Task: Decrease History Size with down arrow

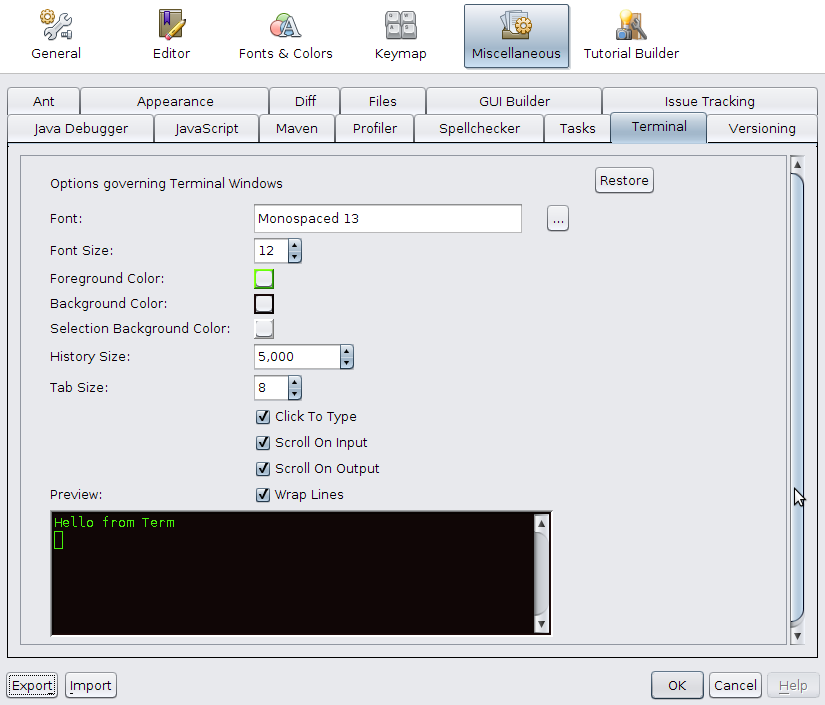Action: (x=346, y=363)
